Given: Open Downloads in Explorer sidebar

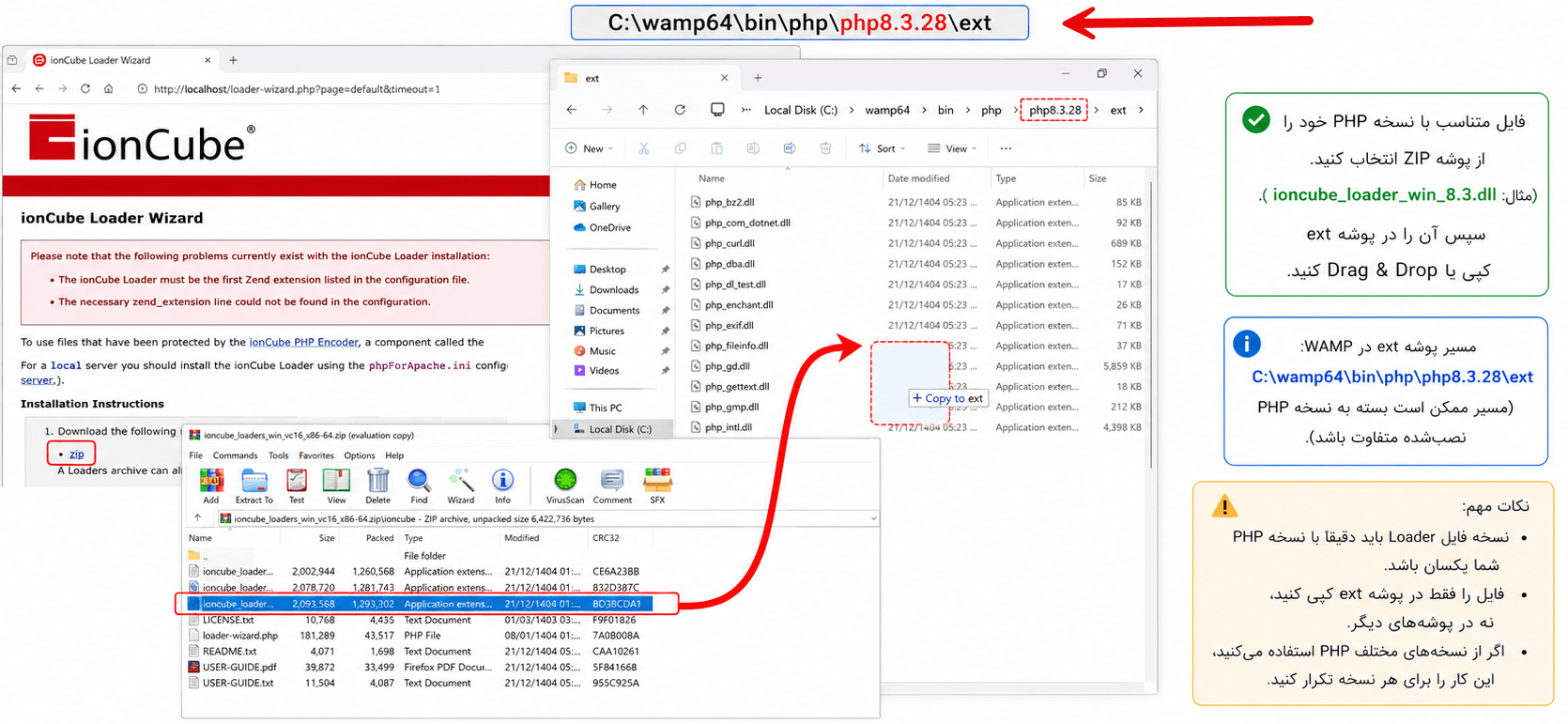Looking at the screenshot, I should [x=614, y=290].
